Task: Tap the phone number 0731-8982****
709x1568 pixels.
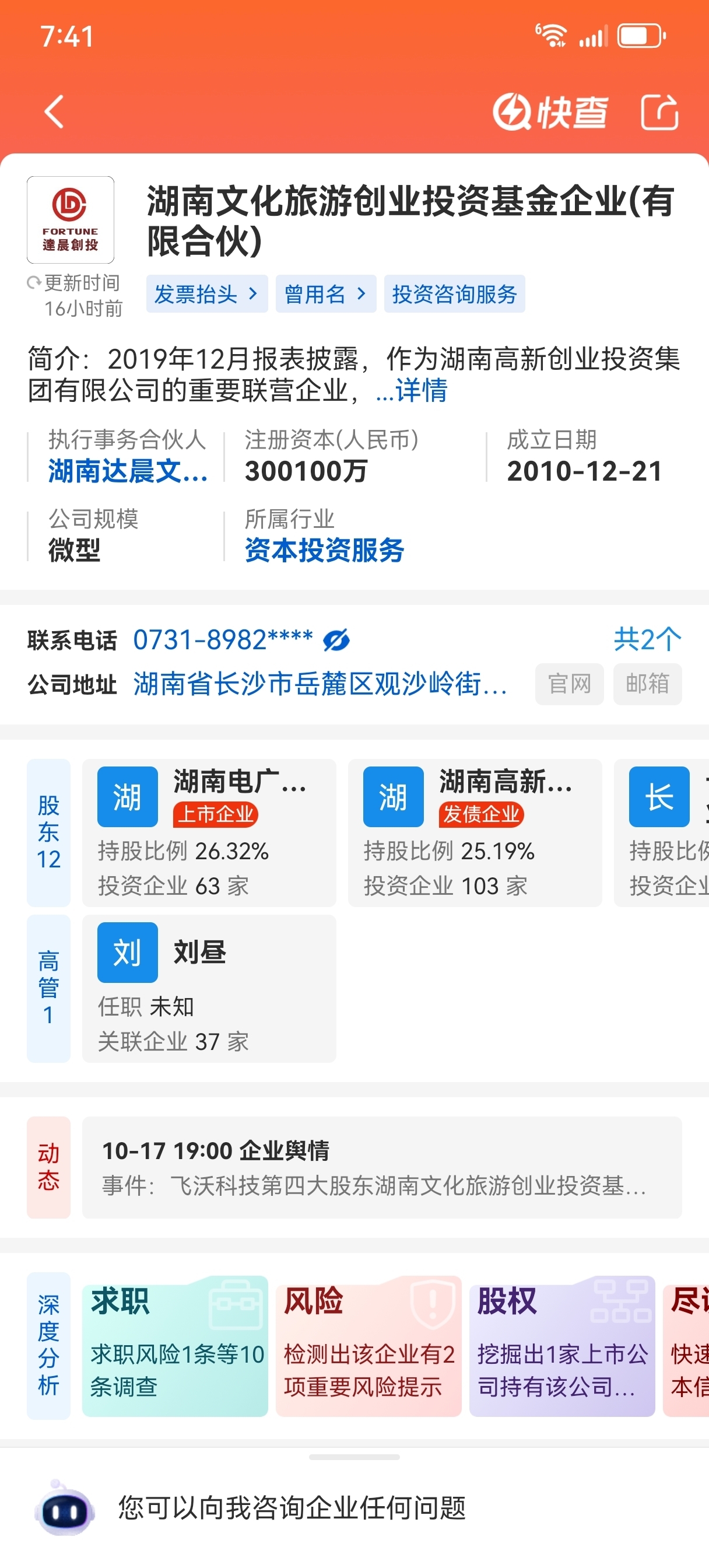Action: 223,640
